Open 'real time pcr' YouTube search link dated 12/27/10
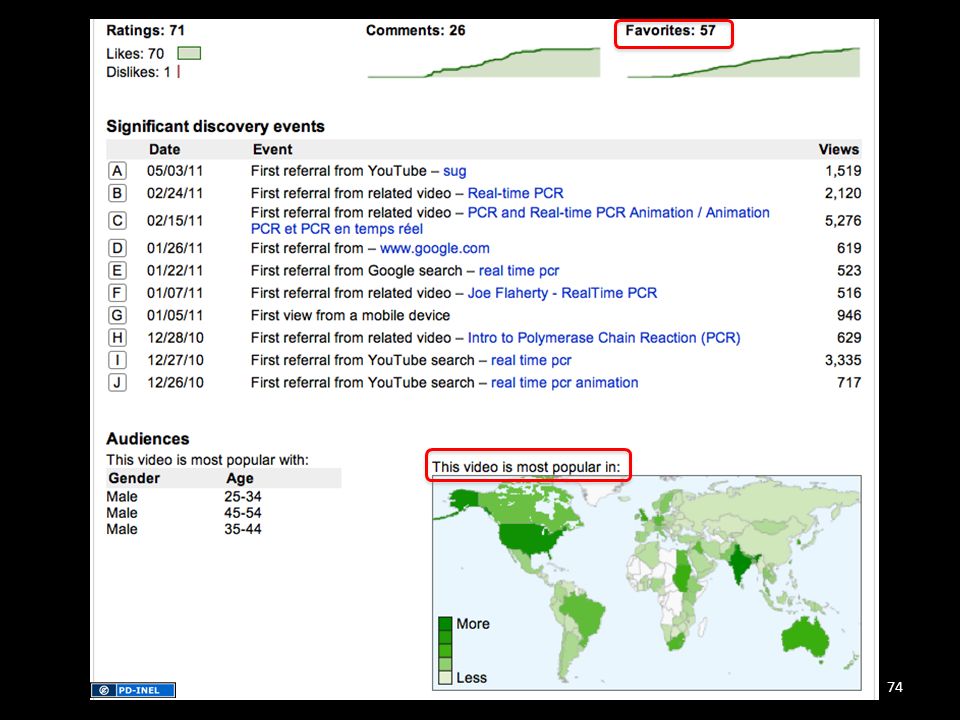Viewport: 960px width, 720px height. [x=531, y=361]
